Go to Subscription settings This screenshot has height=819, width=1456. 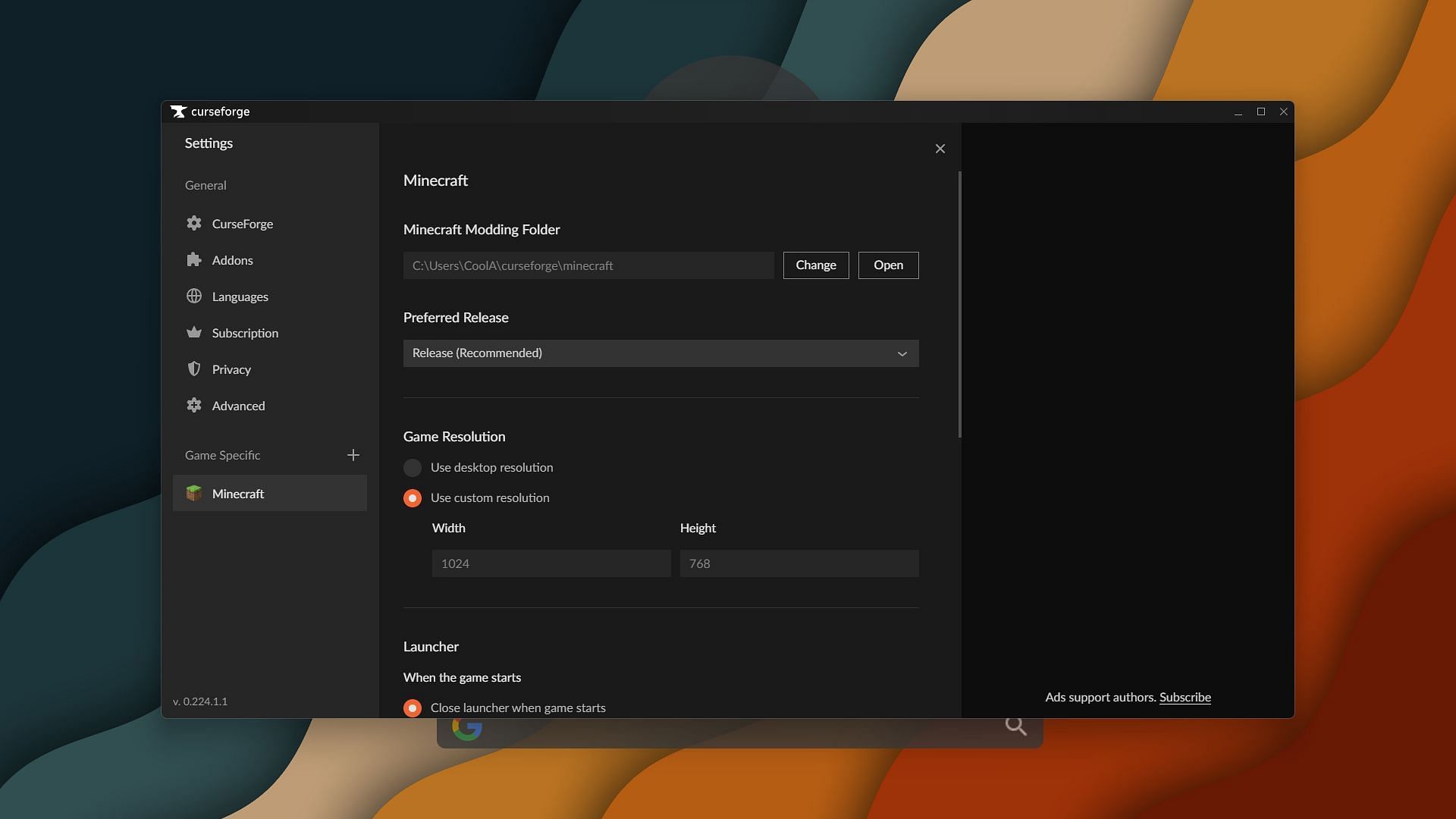coord(270,333)
